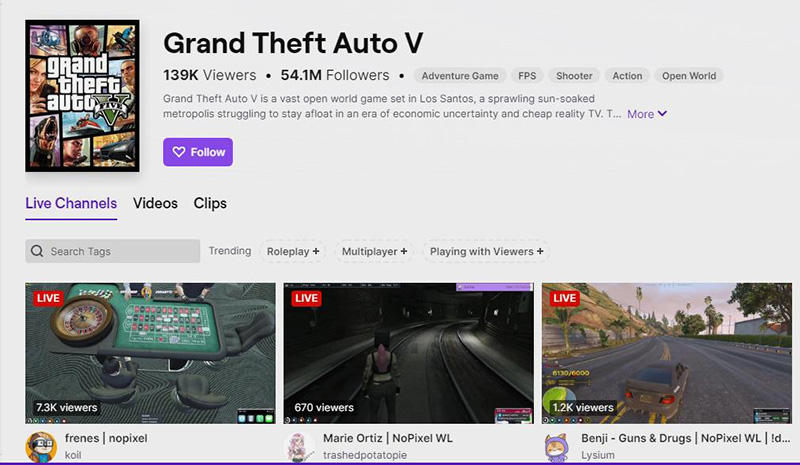The height and width of the screenshot is (465, 800).
Task: Open koil's channel avatar icon
Action: 41,446
